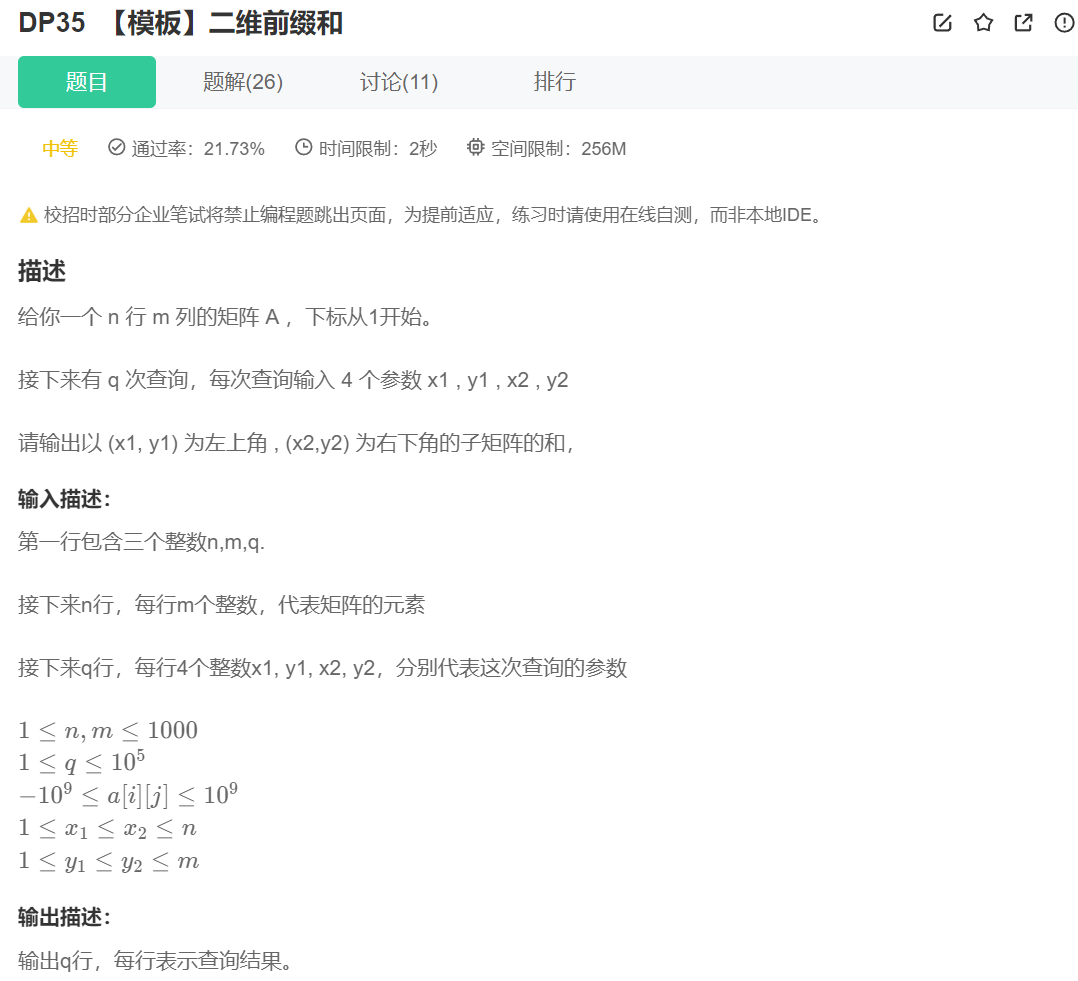Click the 空间限制: 256M text
The height and width of the screenshot is (981, 1078).
558,148
